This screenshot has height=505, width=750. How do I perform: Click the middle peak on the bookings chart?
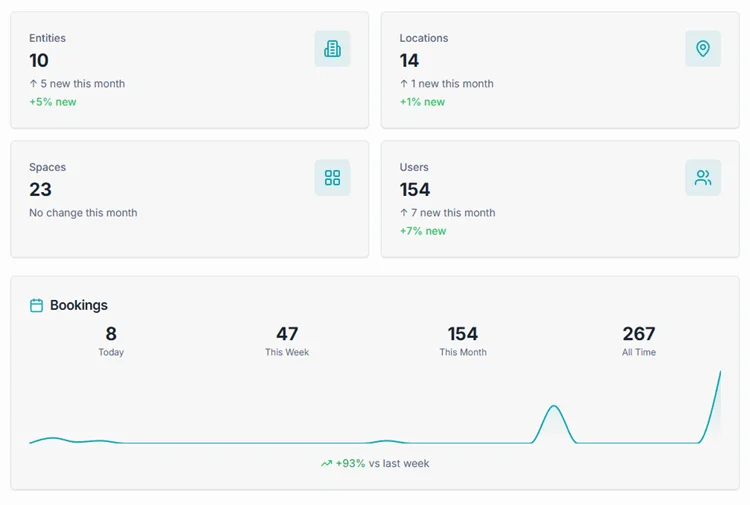pos(554,408)
